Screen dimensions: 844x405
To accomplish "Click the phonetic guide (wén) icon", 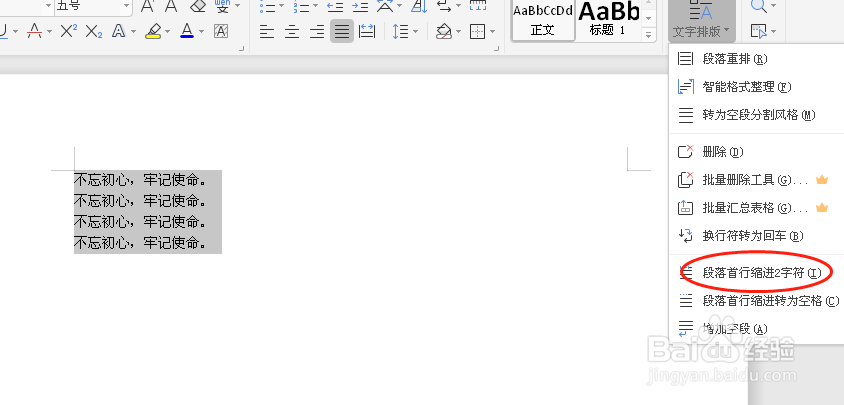I will (x=222, y=6).
